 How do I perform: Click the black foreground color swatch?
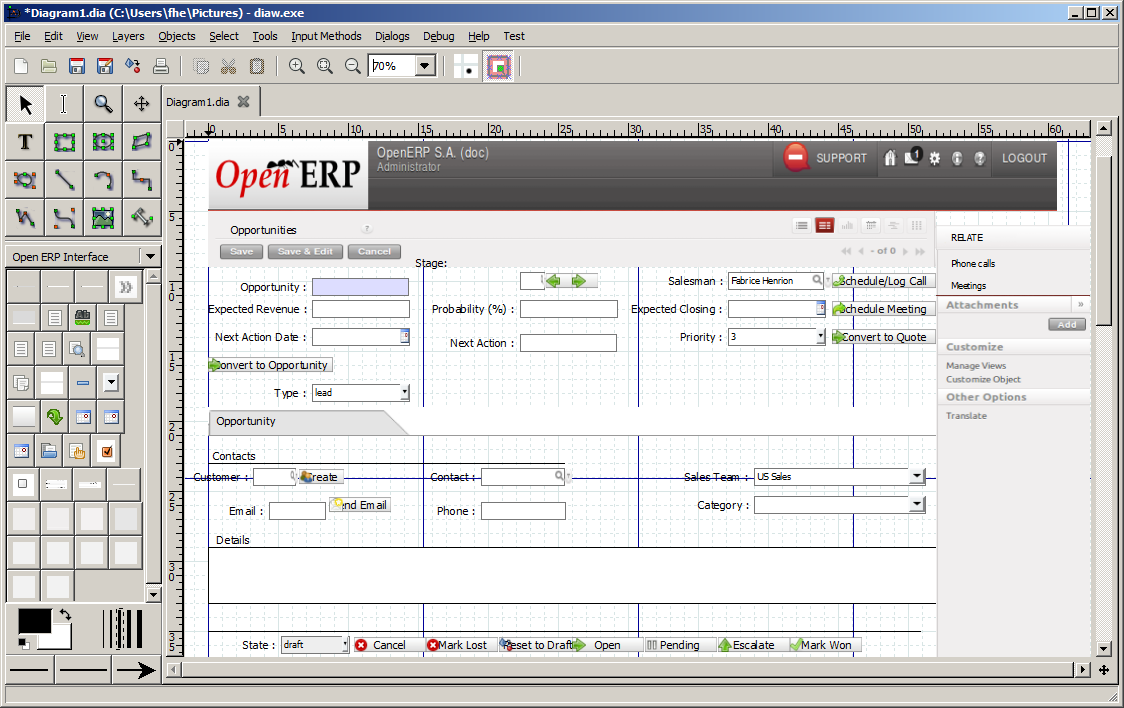point(34,622)
